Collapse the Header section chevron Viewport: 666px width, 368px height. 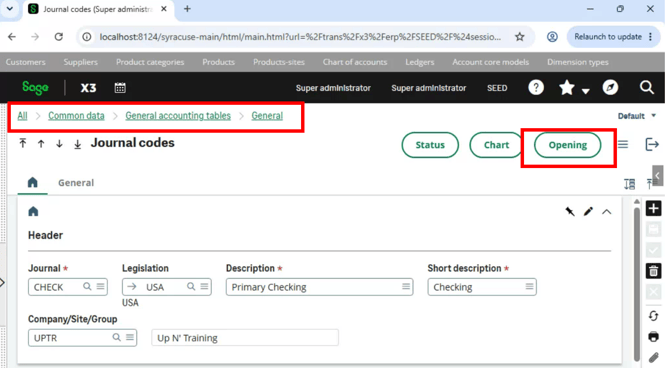click(x=607, y=212)
